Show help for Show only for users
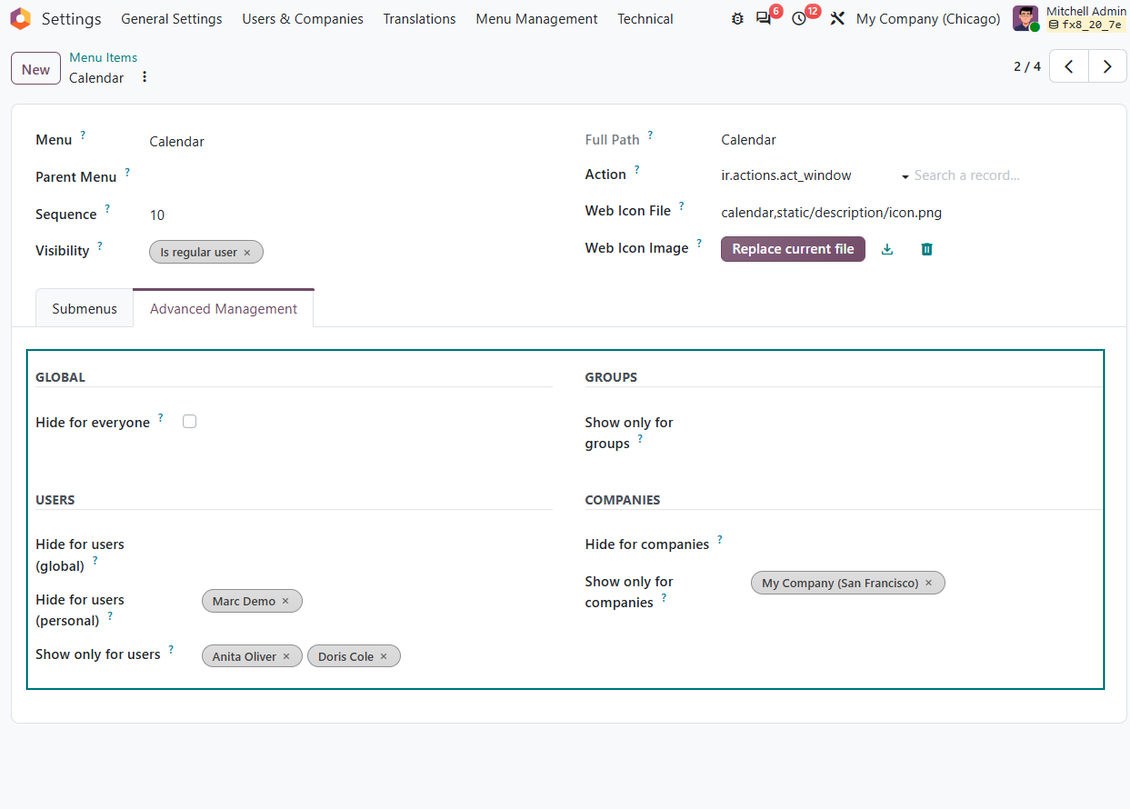 pos(171,650)
